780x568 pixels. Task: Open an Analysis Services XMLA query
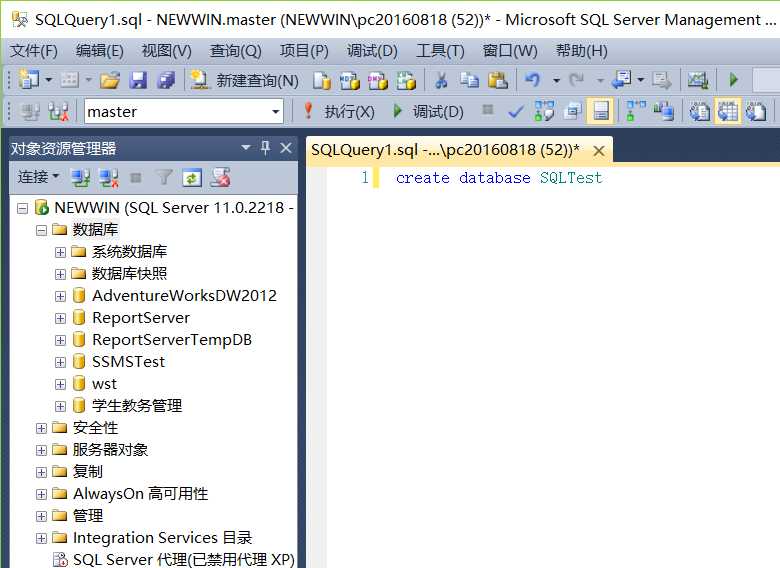point(406,80)
